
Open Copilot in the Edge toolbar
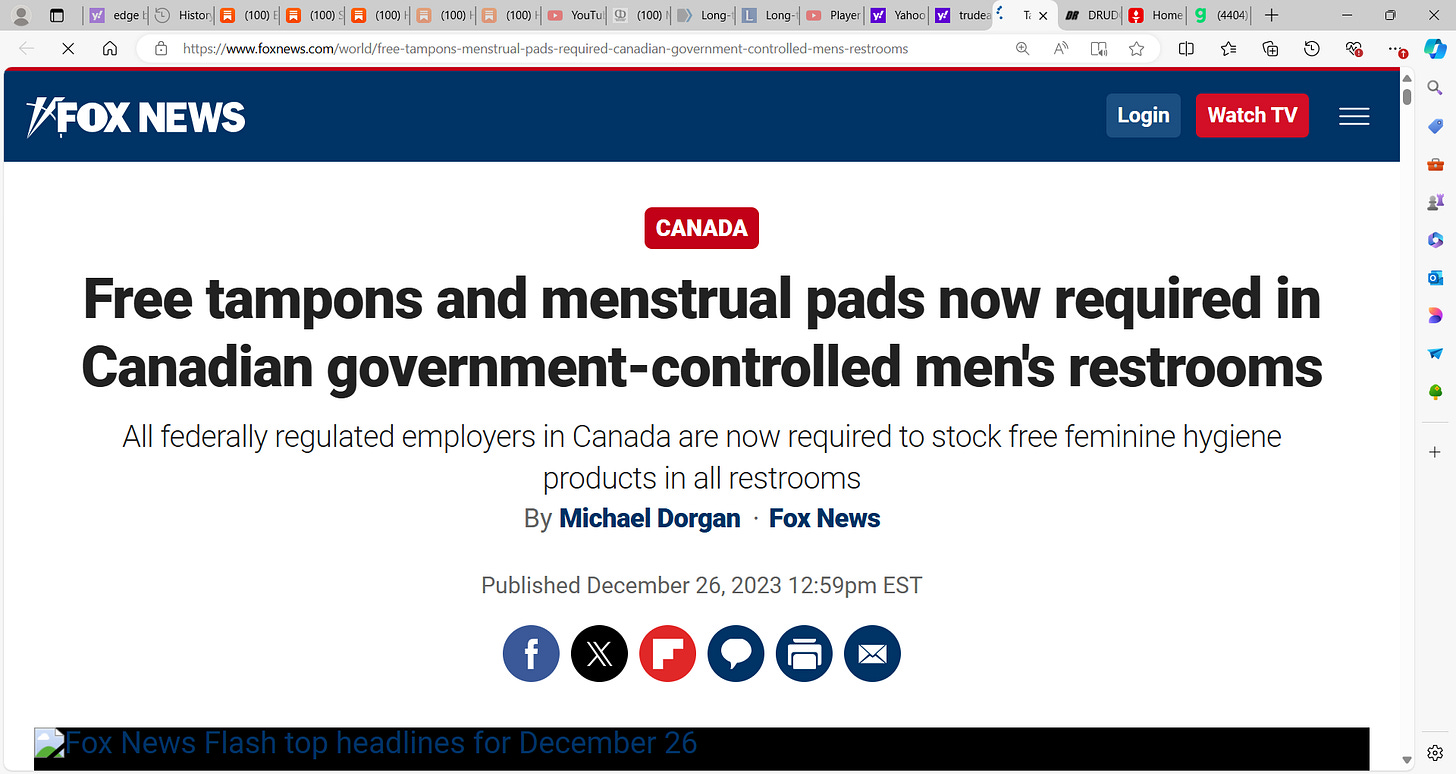(1435, 48)
